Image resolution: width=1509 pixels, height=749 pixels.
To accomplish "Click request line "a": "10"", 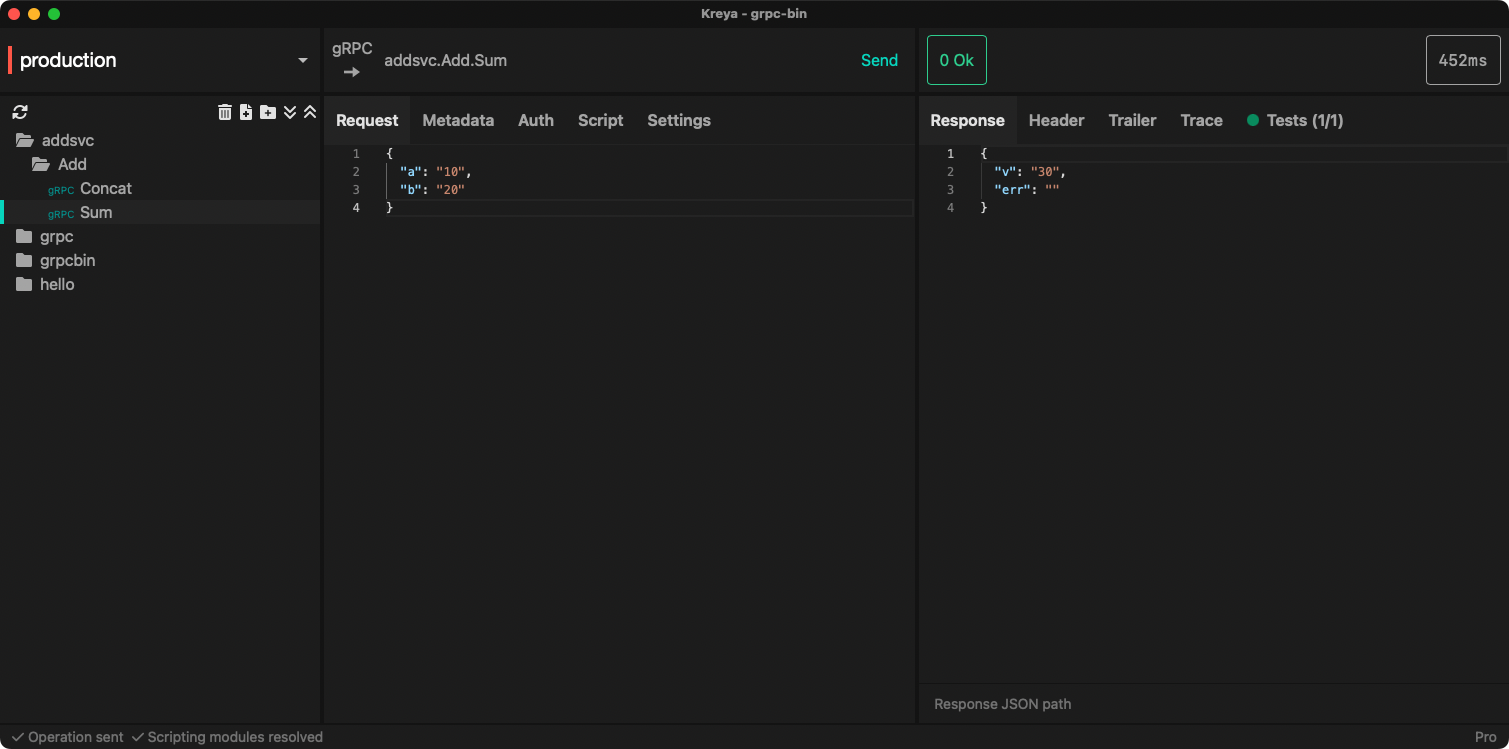I will click(435, 172).
